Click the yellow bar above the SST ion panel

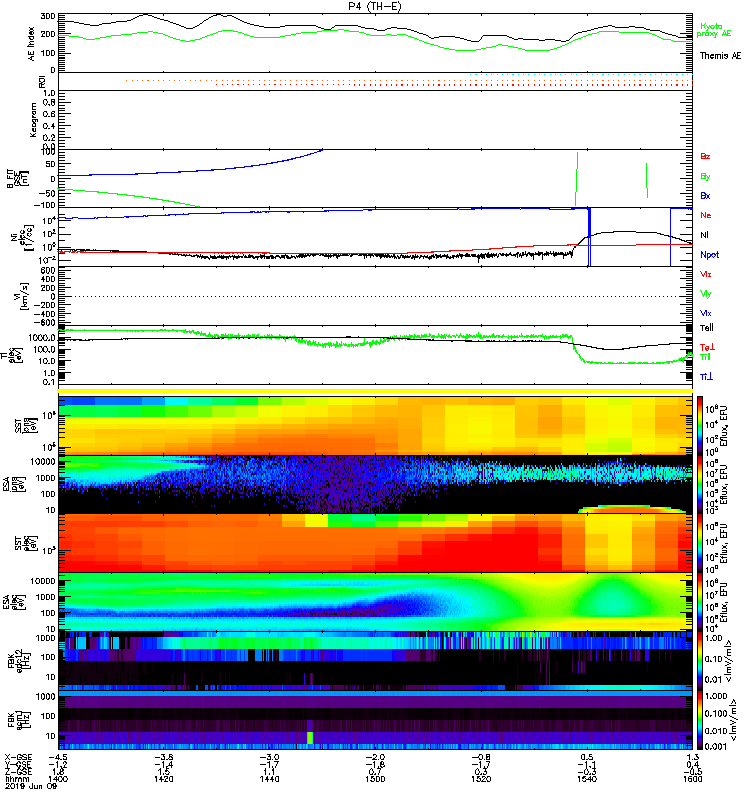click(376, 391)
